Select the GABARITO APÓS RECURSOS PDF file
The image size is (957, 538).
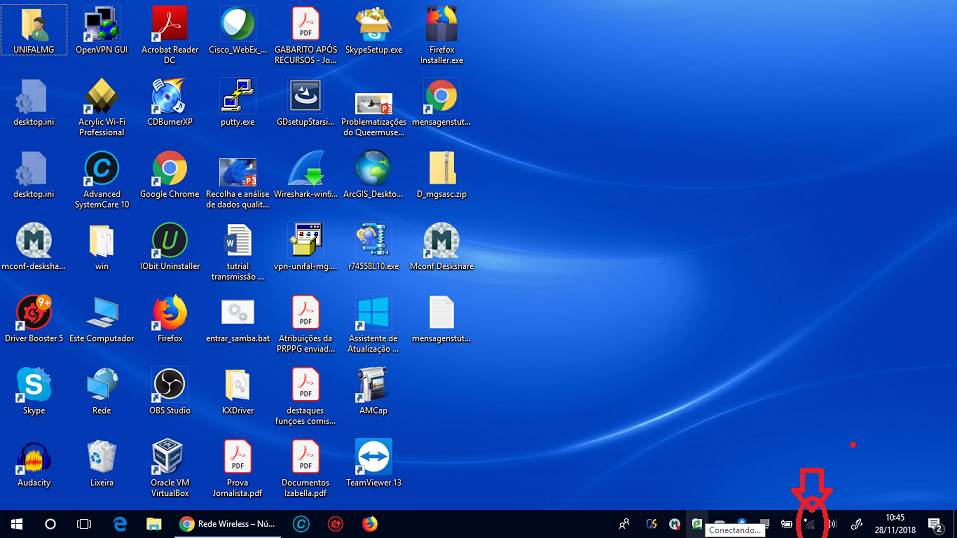pyautogui.click(x=305, y=34)
